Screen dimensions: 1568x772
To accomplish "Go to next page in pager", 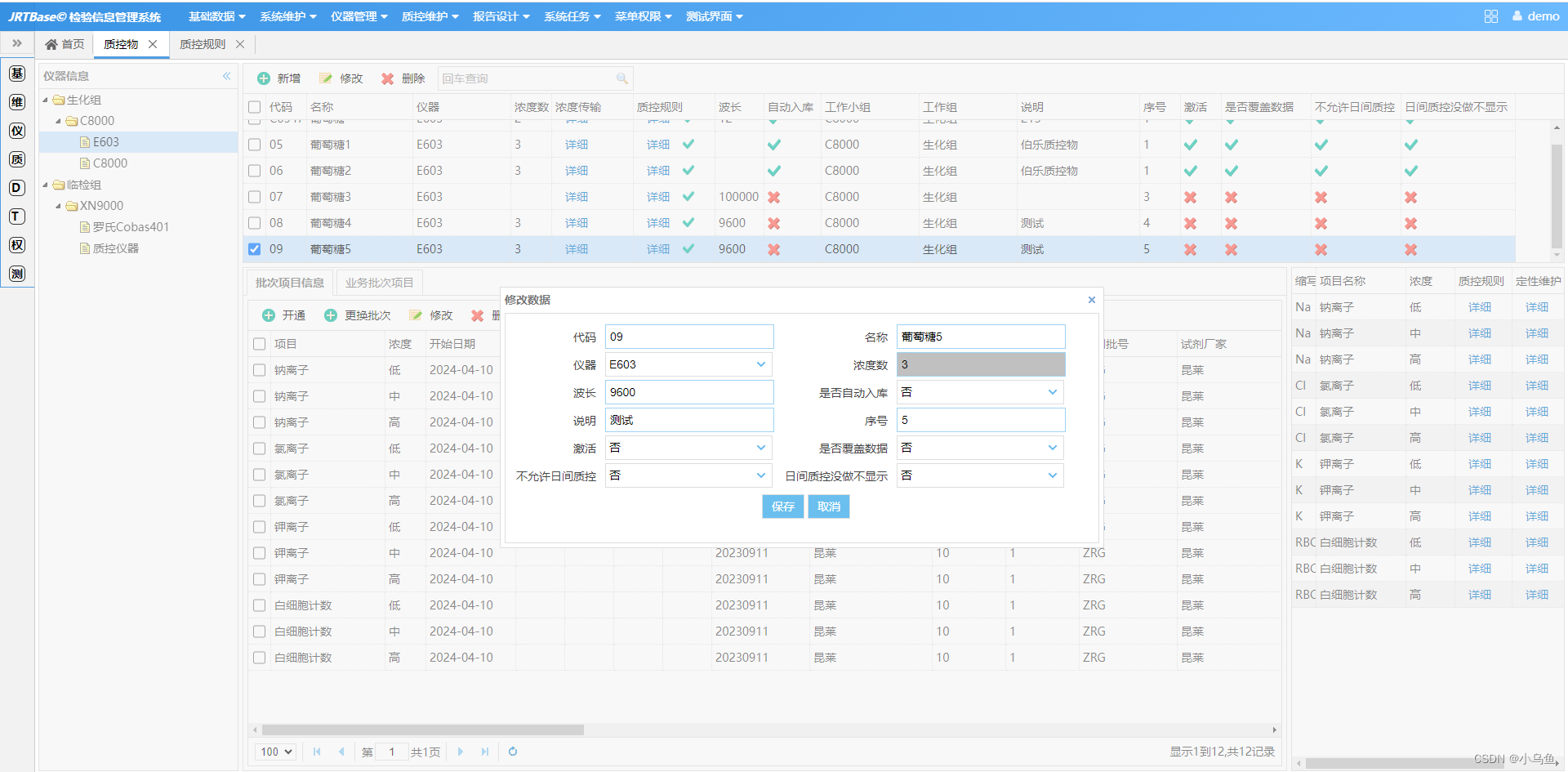I will [461, 752].
